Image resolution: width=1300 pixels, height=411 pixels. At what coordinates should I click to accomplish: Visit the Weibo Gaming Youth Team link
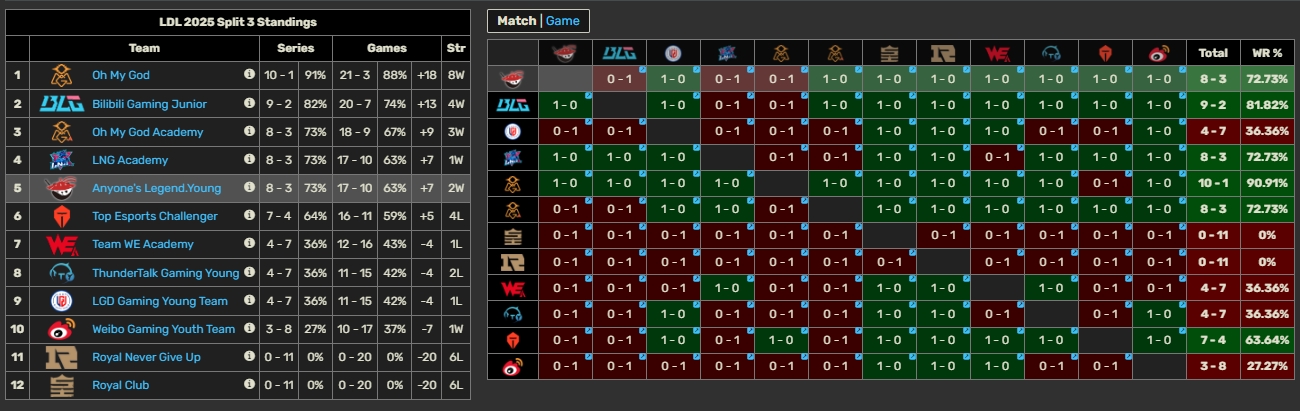163,329
